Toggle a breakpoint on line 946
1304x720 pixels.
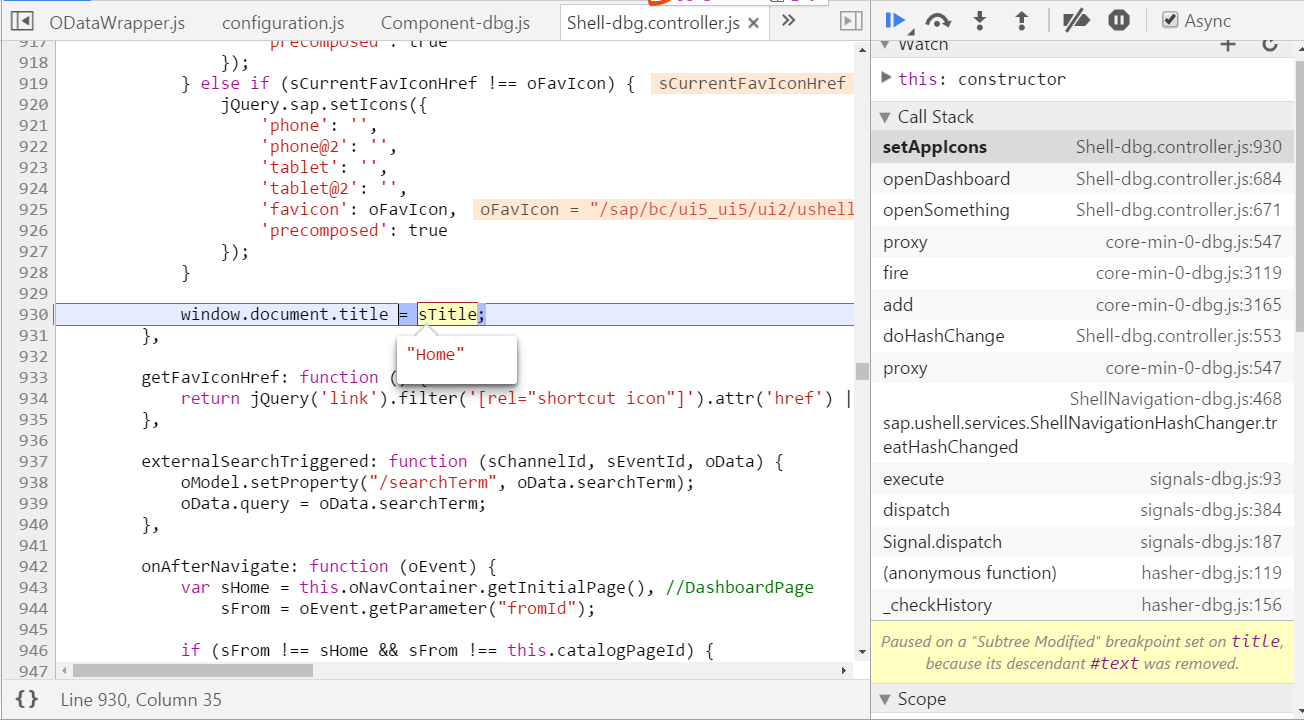click(33, 650)
